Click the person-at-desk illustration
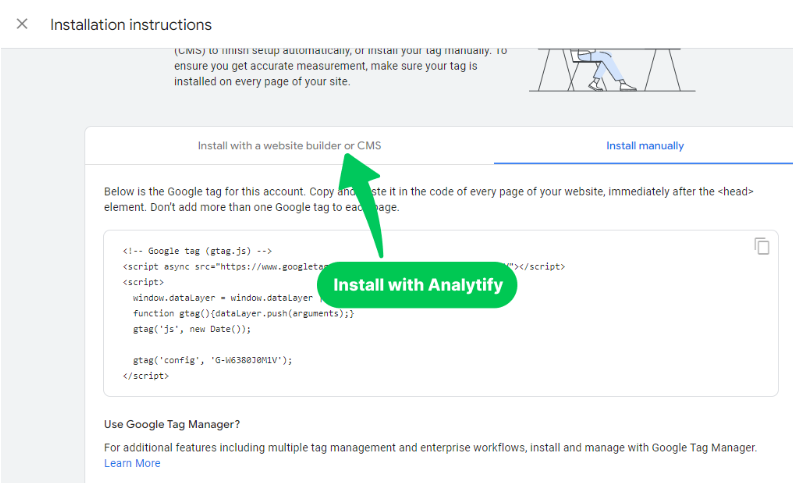 612,70
